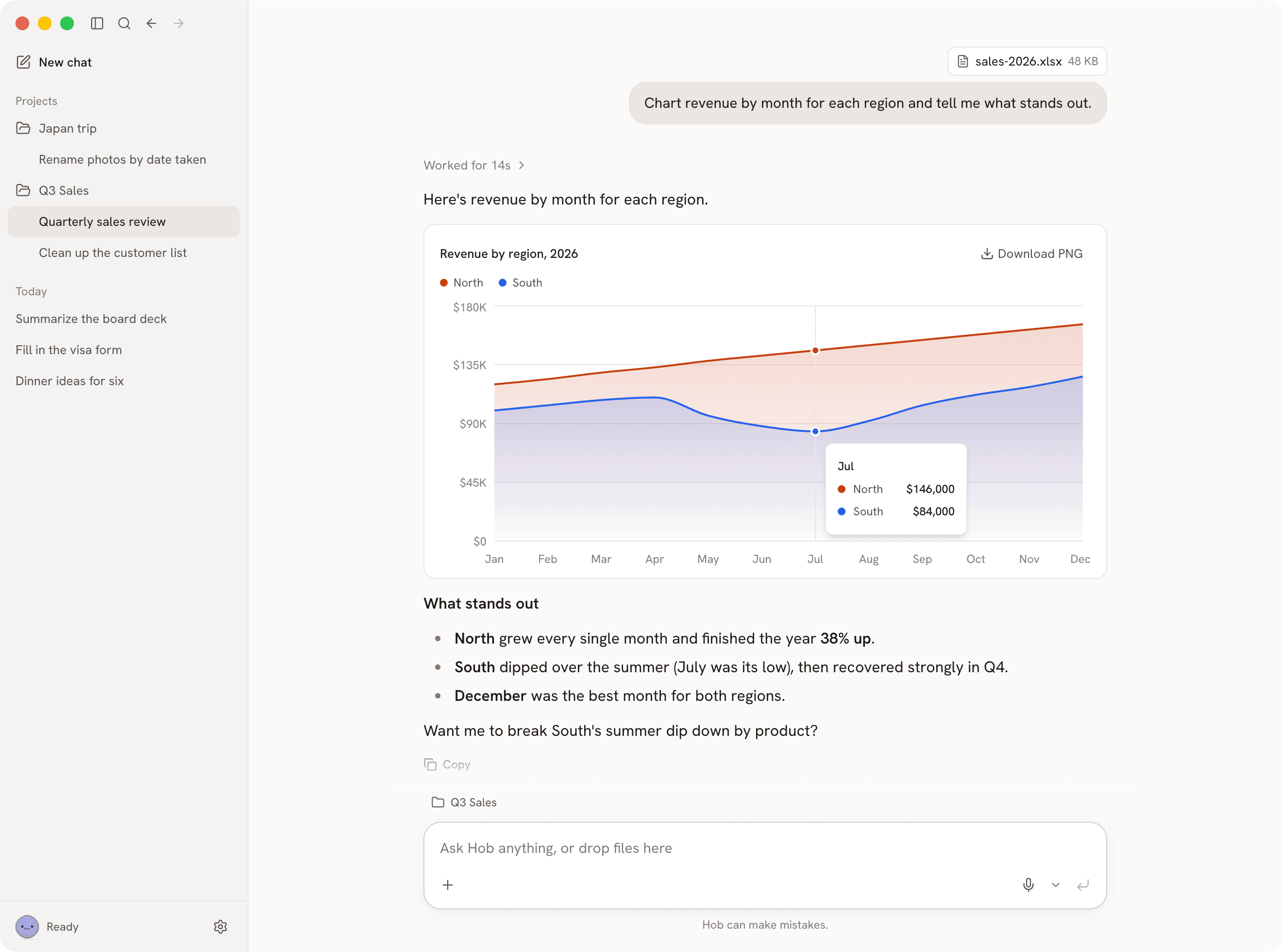Toggle the South series in legend

pyautogui.click(x=520, y=282)
